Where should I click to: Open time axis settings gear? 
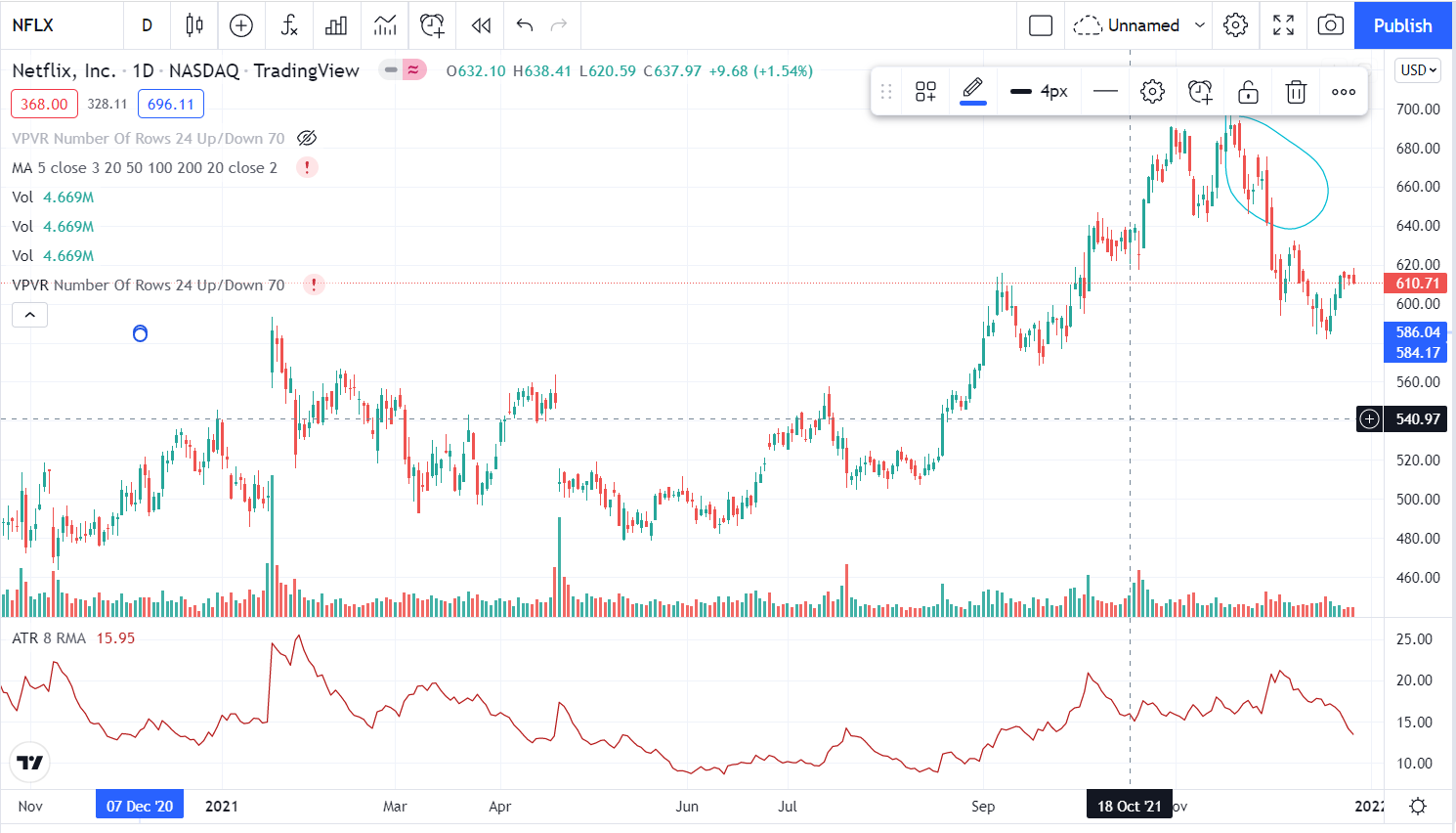point(1418,806)
